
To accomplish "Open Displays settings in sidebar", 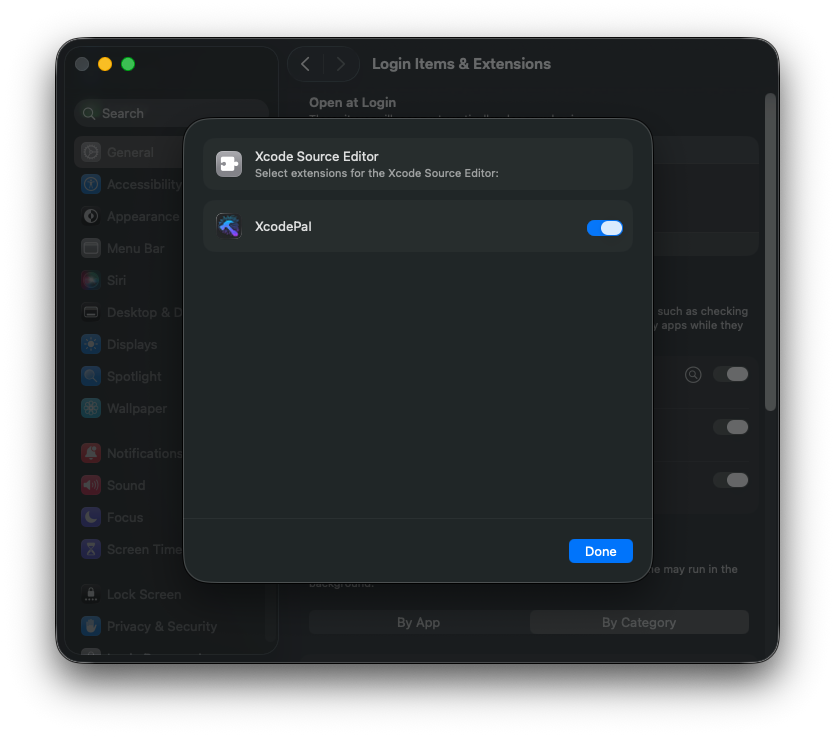I will 129,344.
